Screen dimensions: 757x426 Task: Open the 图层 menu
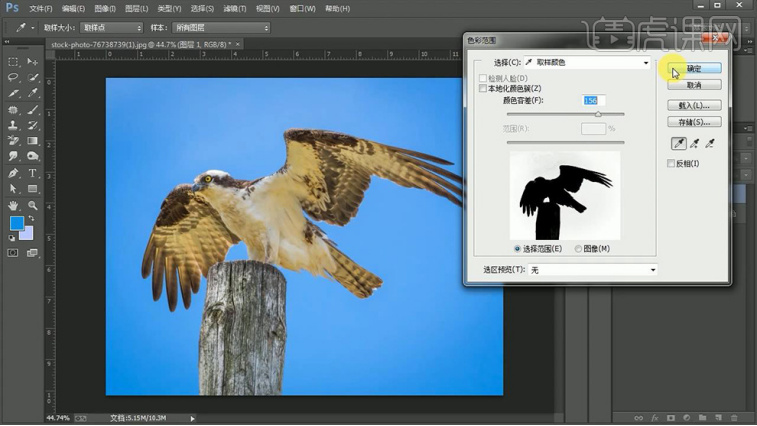(137, 9)
